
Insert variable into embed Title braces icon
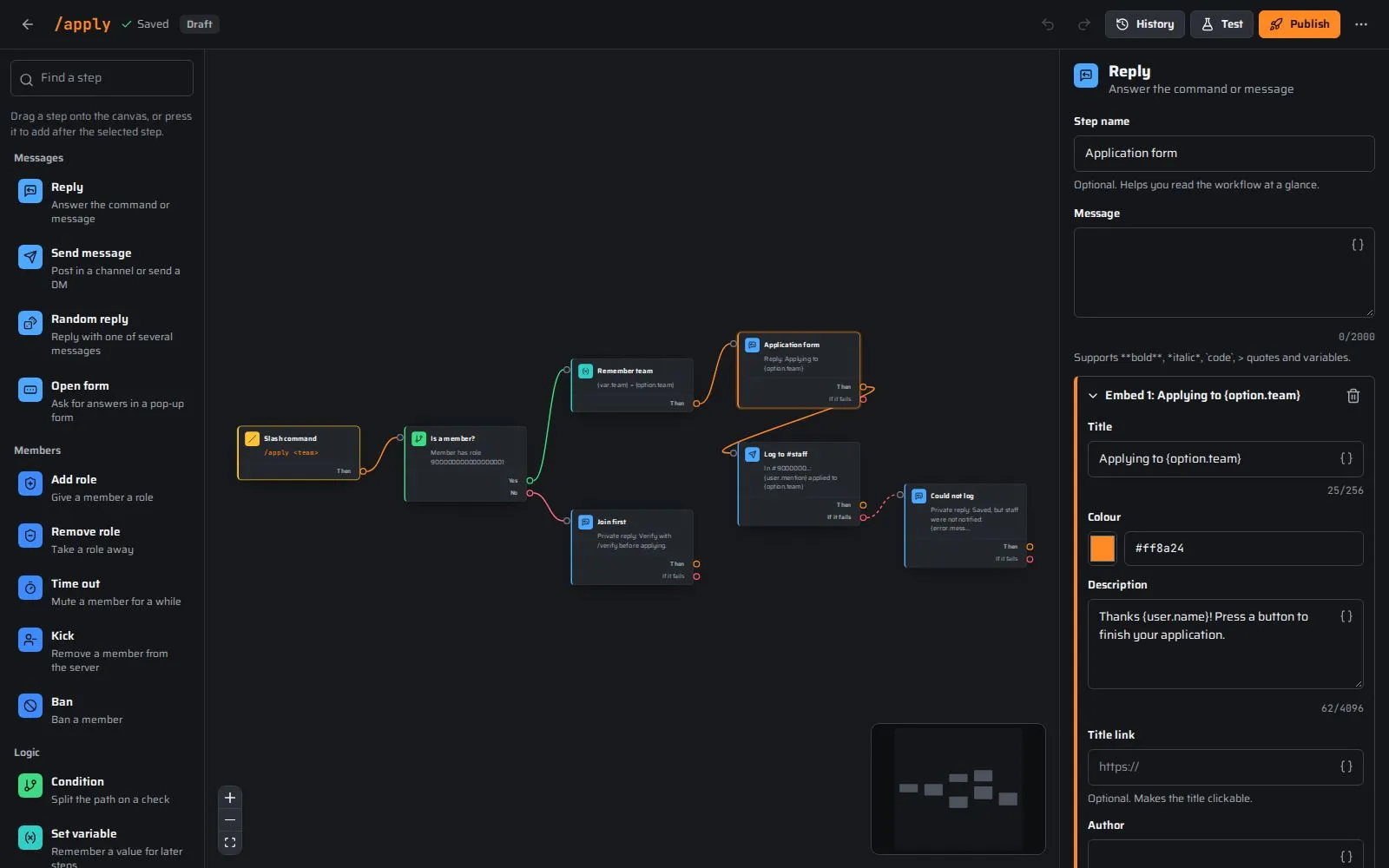point(1346,458)
